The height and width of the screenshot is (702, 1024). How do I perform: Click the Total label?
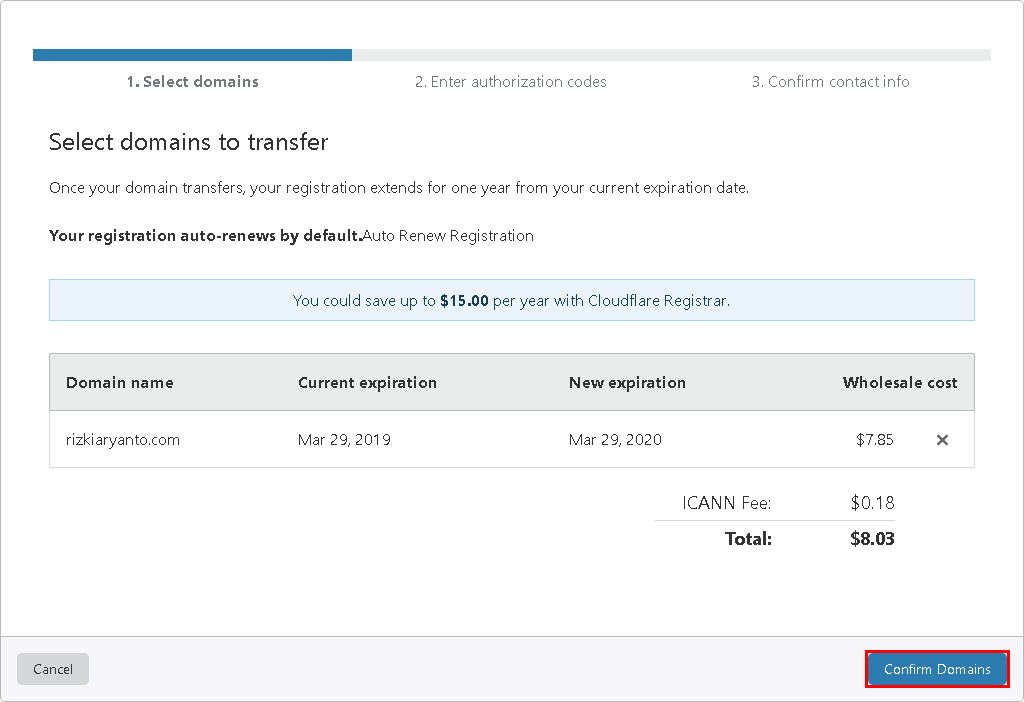pos(748,539)
